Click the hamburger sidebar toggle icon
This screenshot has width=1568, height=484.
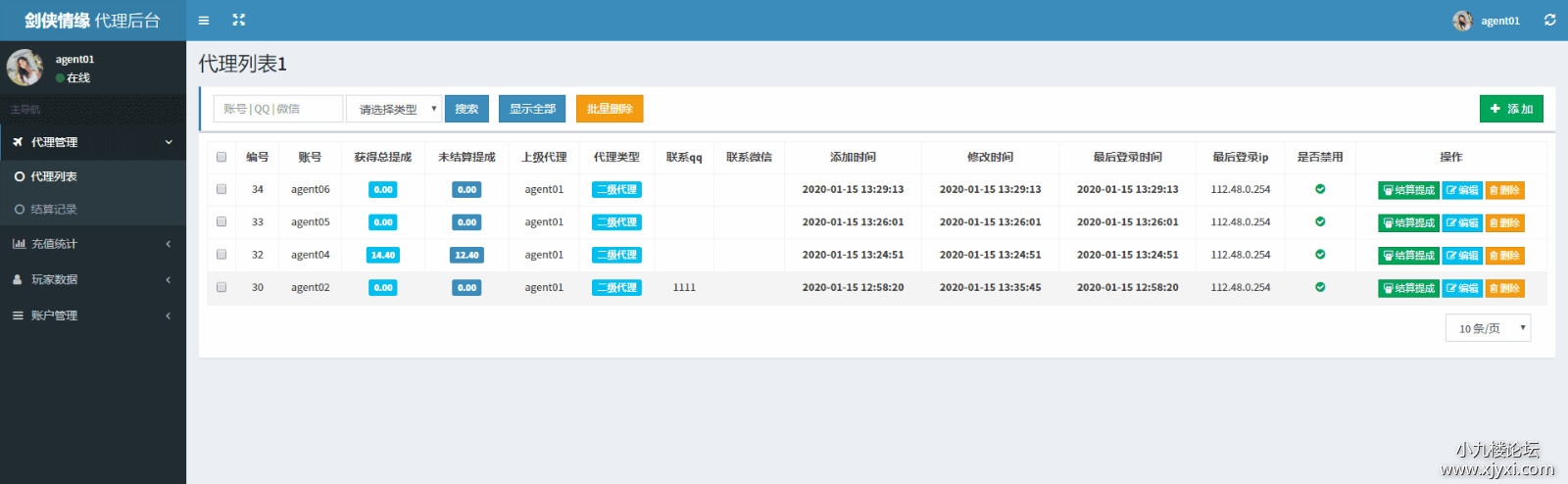[x=204, y=21]
